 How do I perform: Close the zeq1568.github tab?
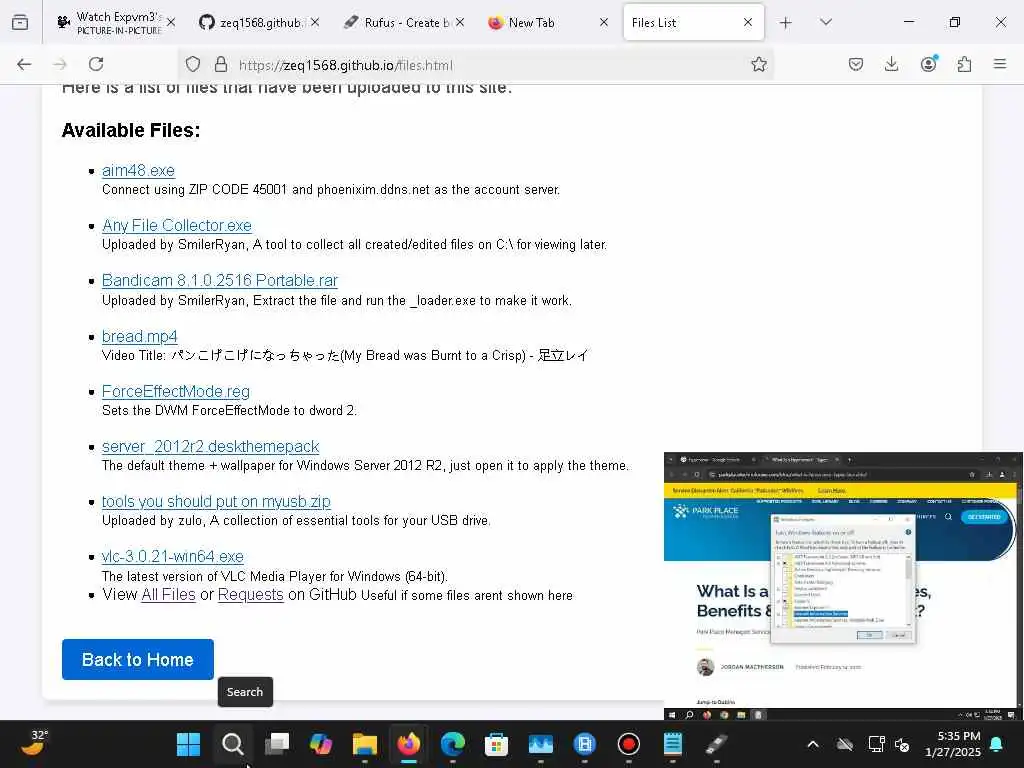pyautogui.click(x=315, y=22)
